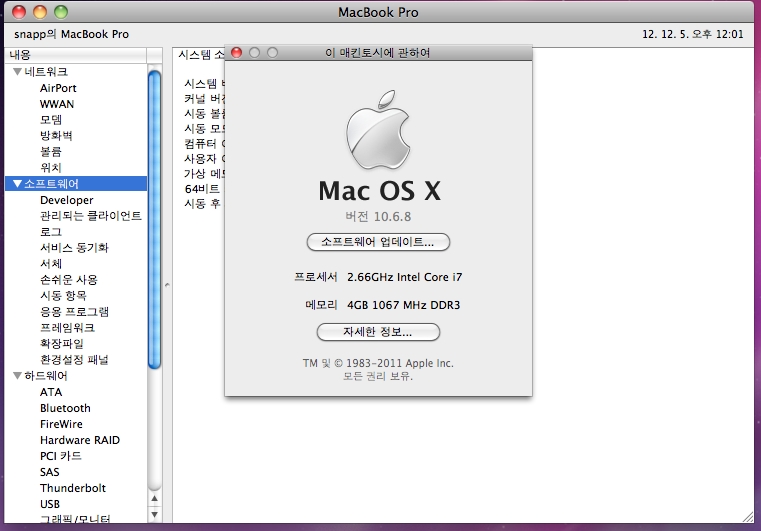The height and width of the screenshot is (531, 761).
Task: Choose 응용 프로그램 in the sidebar
Action: pyautogui.click(x=74, y=312)
